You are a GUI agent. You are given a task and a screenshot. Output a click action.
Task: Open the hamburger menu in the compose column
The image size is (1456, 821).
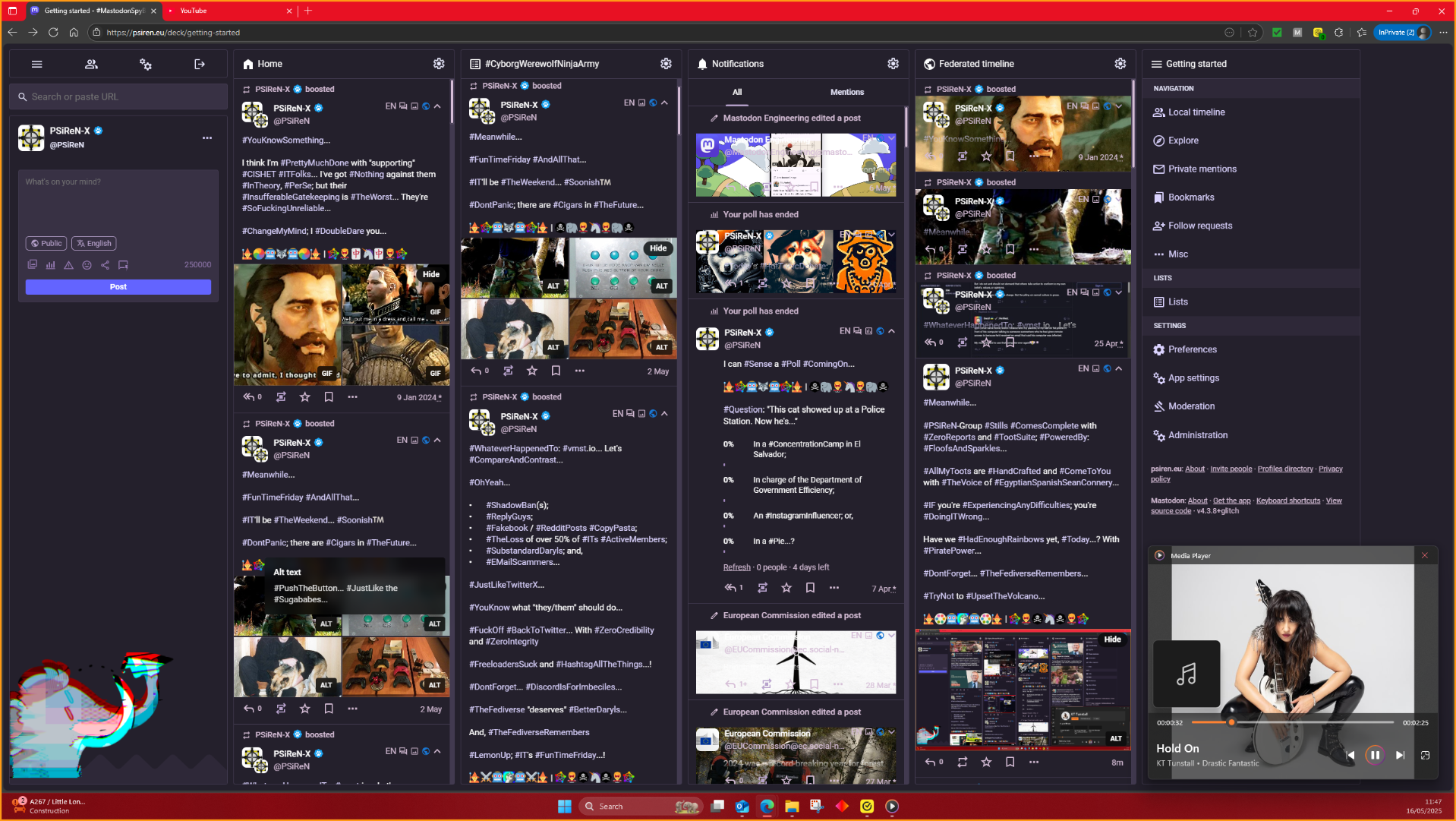36,65
